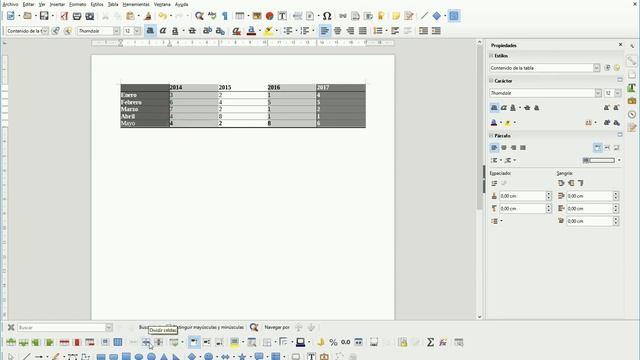Click the Buscar search input field
The width and height of the screenshot is (640, 360).
click(61, 327)
